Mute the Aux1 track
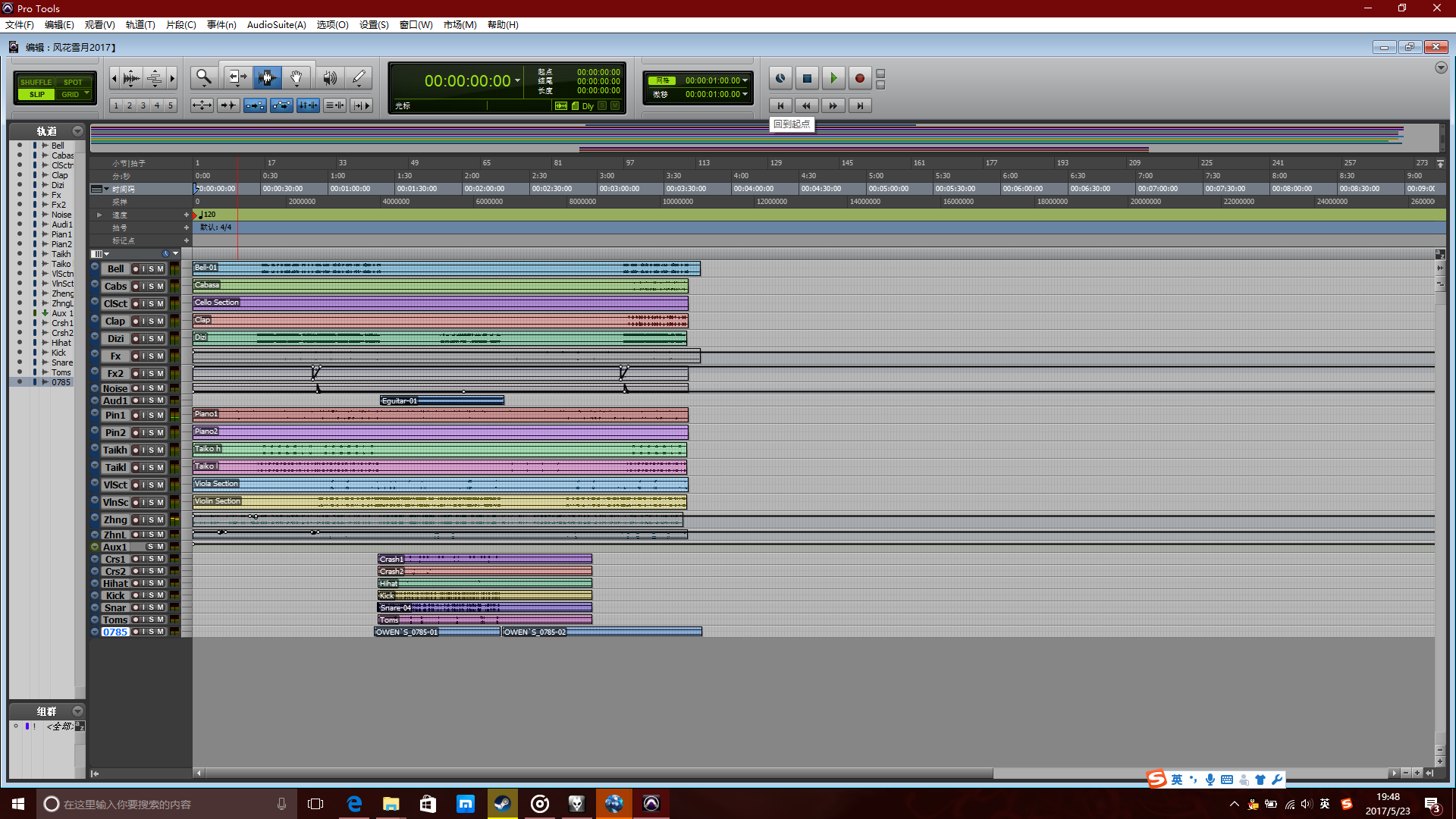This screenshot has height=819, width=1456. pos(160,547)
